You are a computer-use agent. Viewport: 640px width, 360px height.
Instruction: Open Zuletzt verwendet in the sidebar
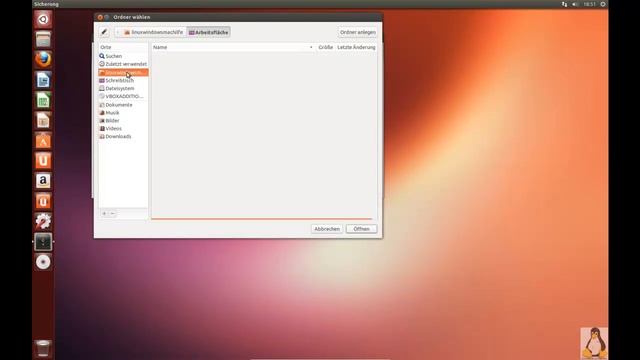123,64
